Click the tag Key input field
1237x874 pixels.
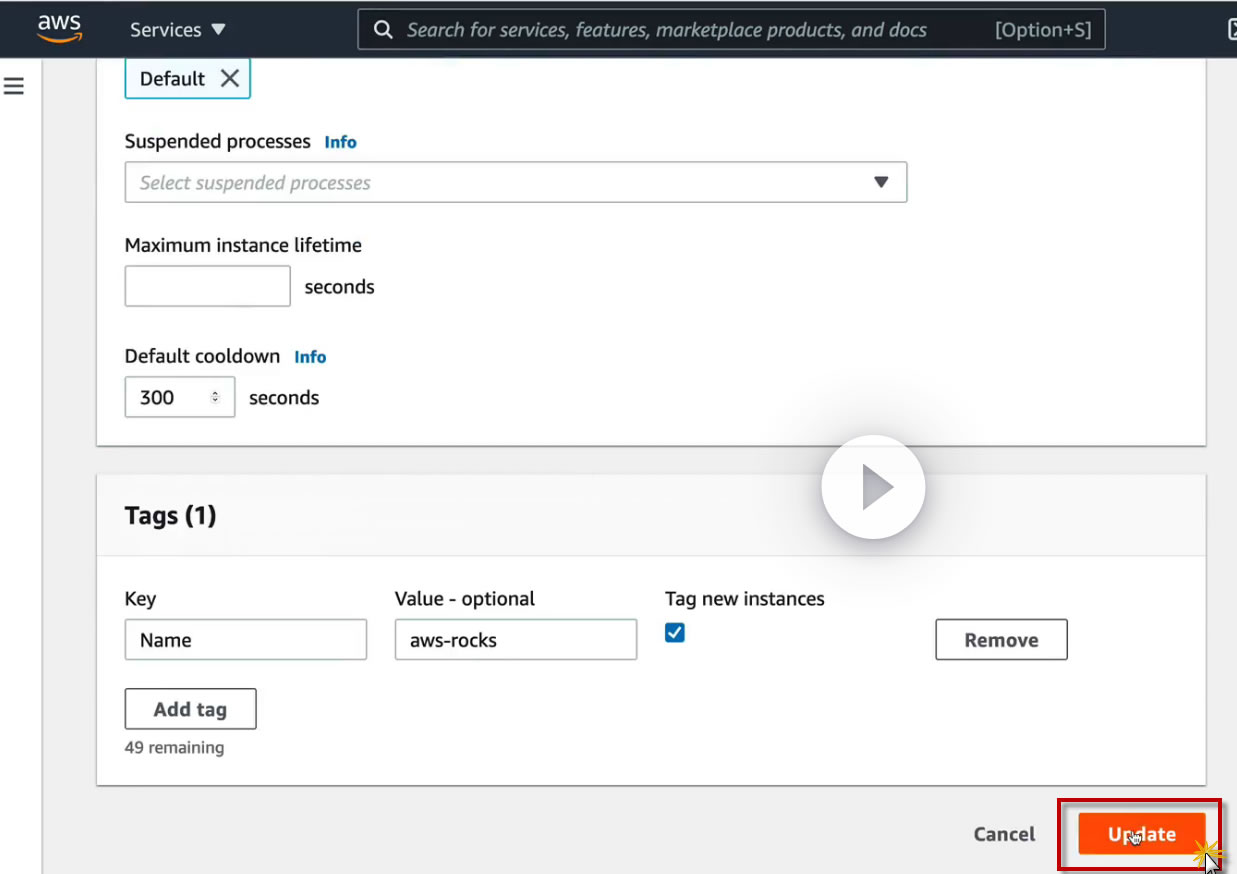(245, 640)
